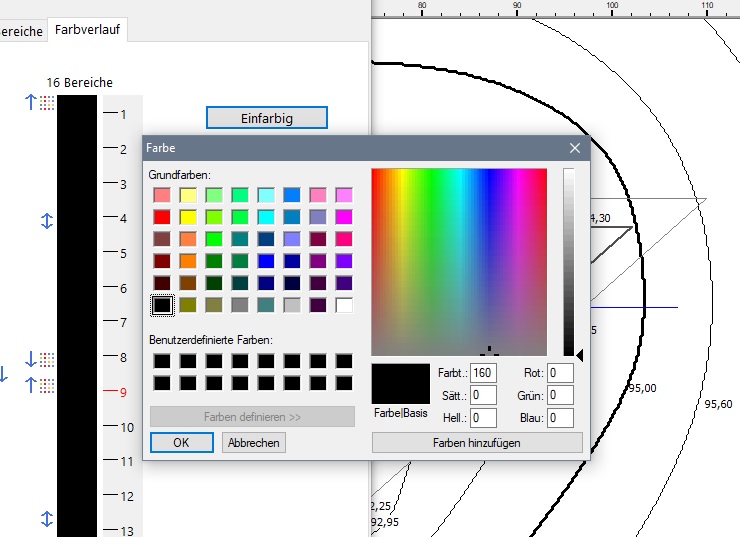Viewport: 740px width, 537px height.
Task: Click the up-arrow color icon beside marker 1
Action: point(39,102)
